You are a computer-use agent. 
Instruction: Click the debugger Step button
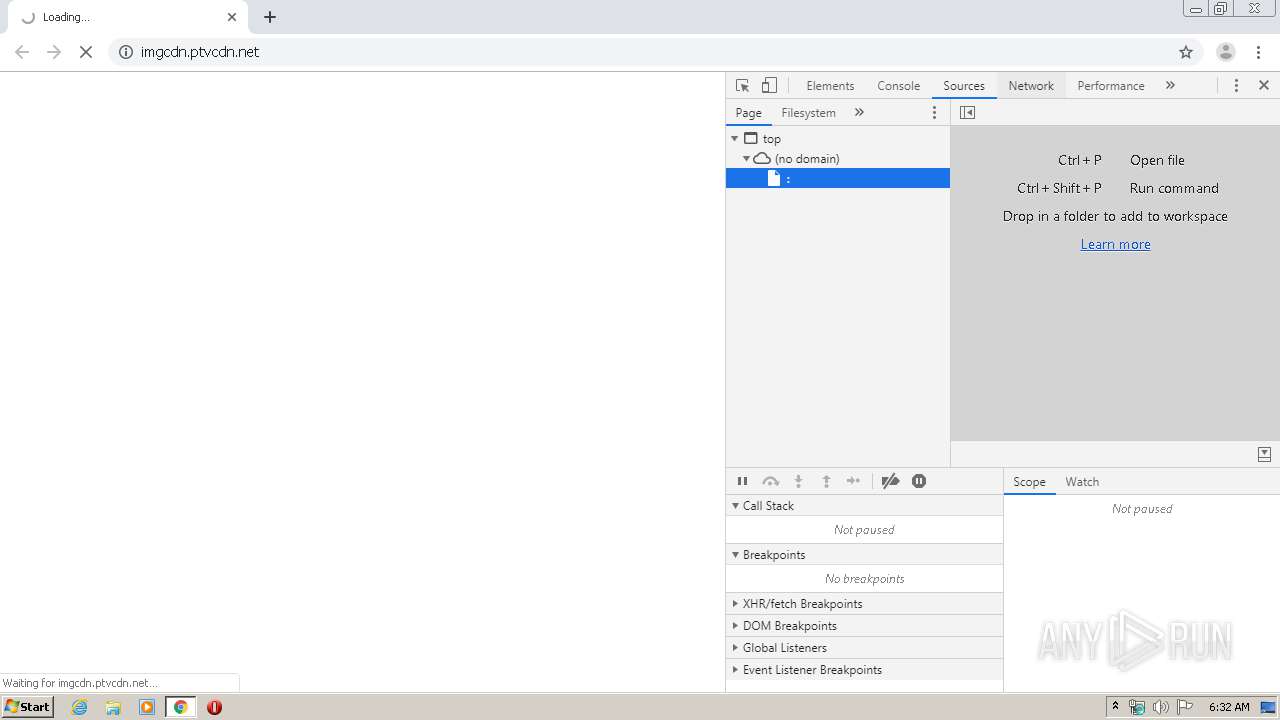(x=853, y=481)
